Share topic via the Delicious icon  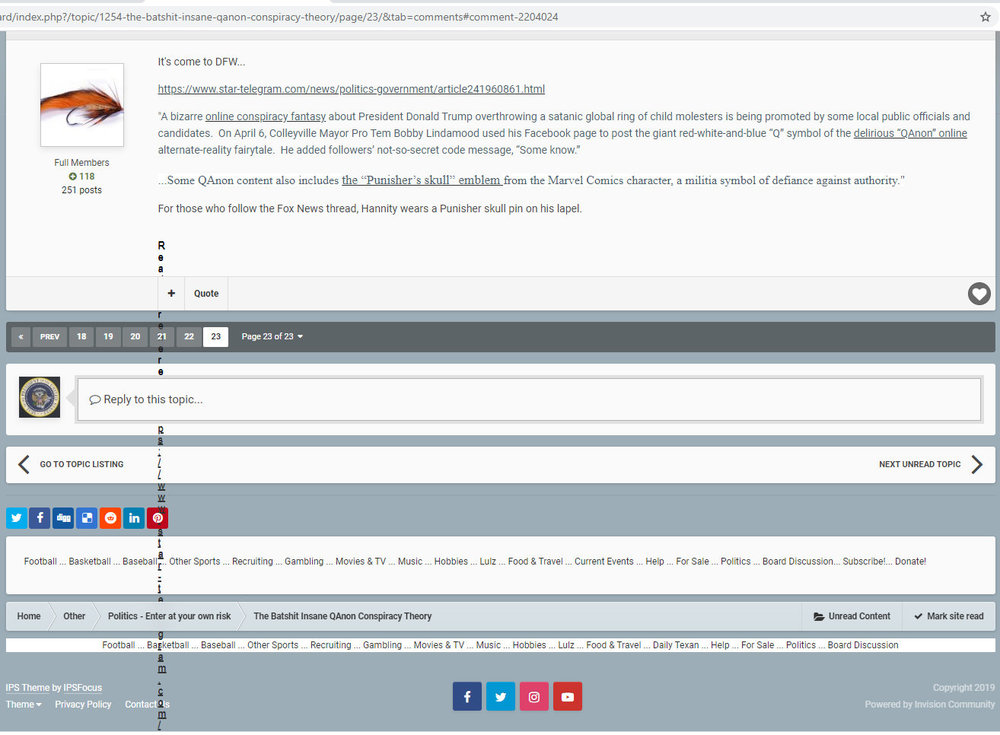[x=87, y=518]
